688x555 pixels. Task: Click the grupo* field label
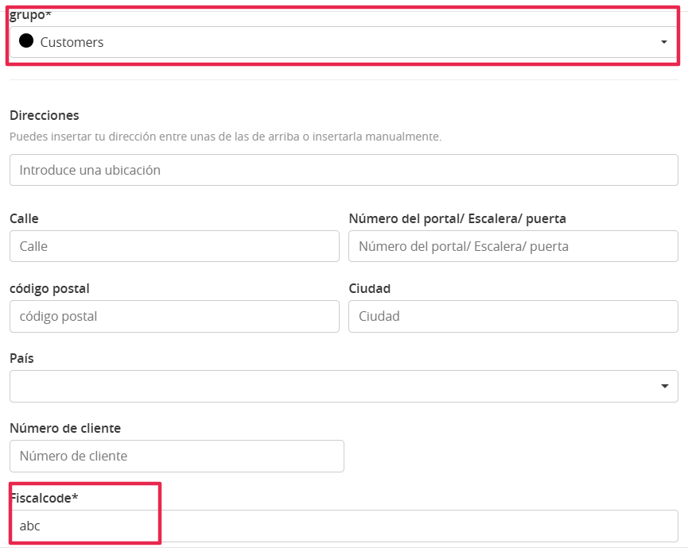point(30,15)
